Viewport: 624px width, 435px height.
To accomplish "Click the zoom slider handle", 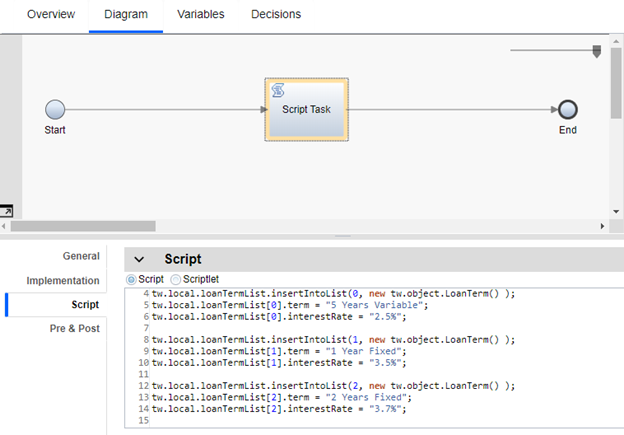I will (597, 51).
